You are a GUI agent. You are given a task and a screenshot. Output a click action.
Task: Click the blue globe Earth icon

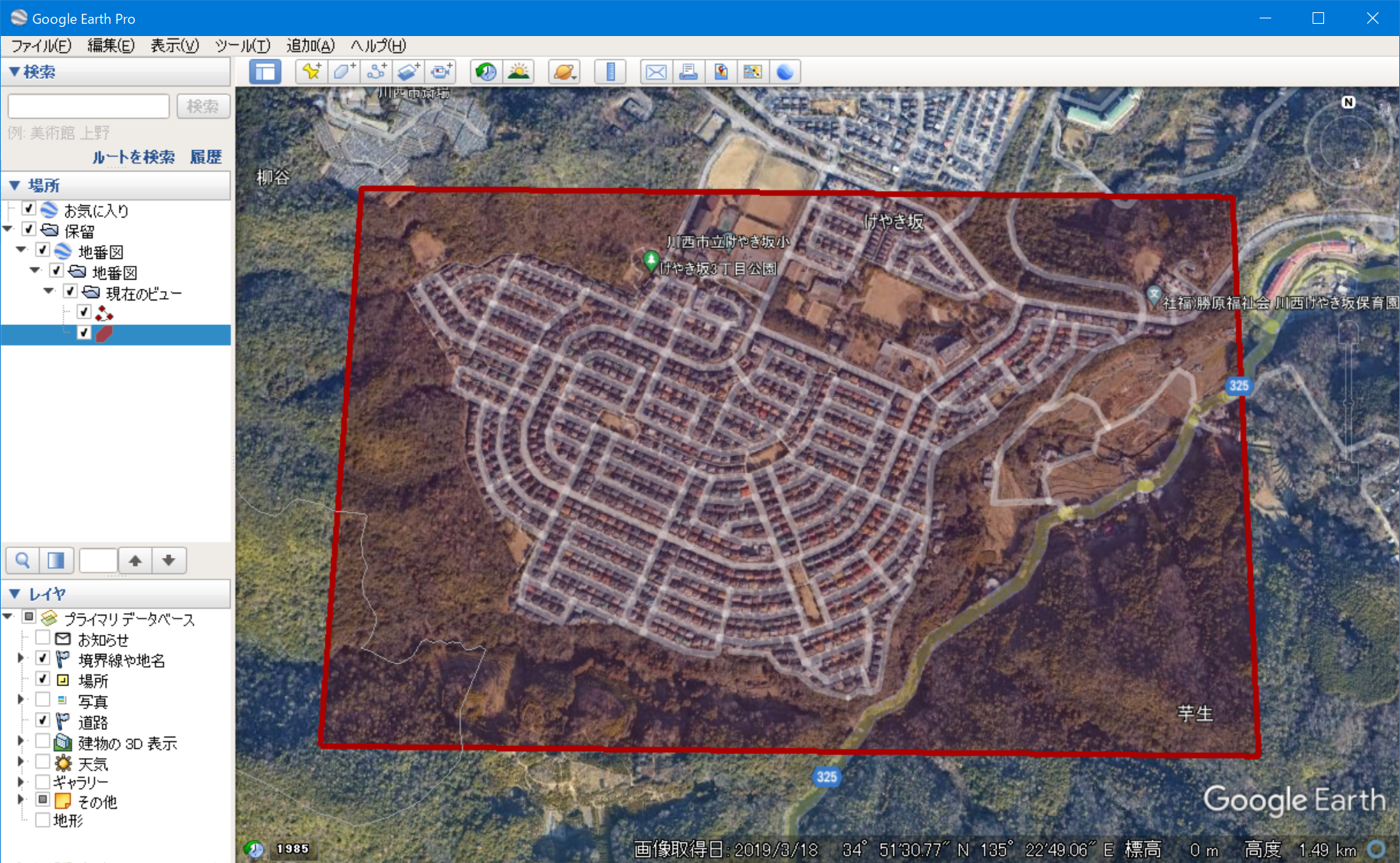coord(785,72)
